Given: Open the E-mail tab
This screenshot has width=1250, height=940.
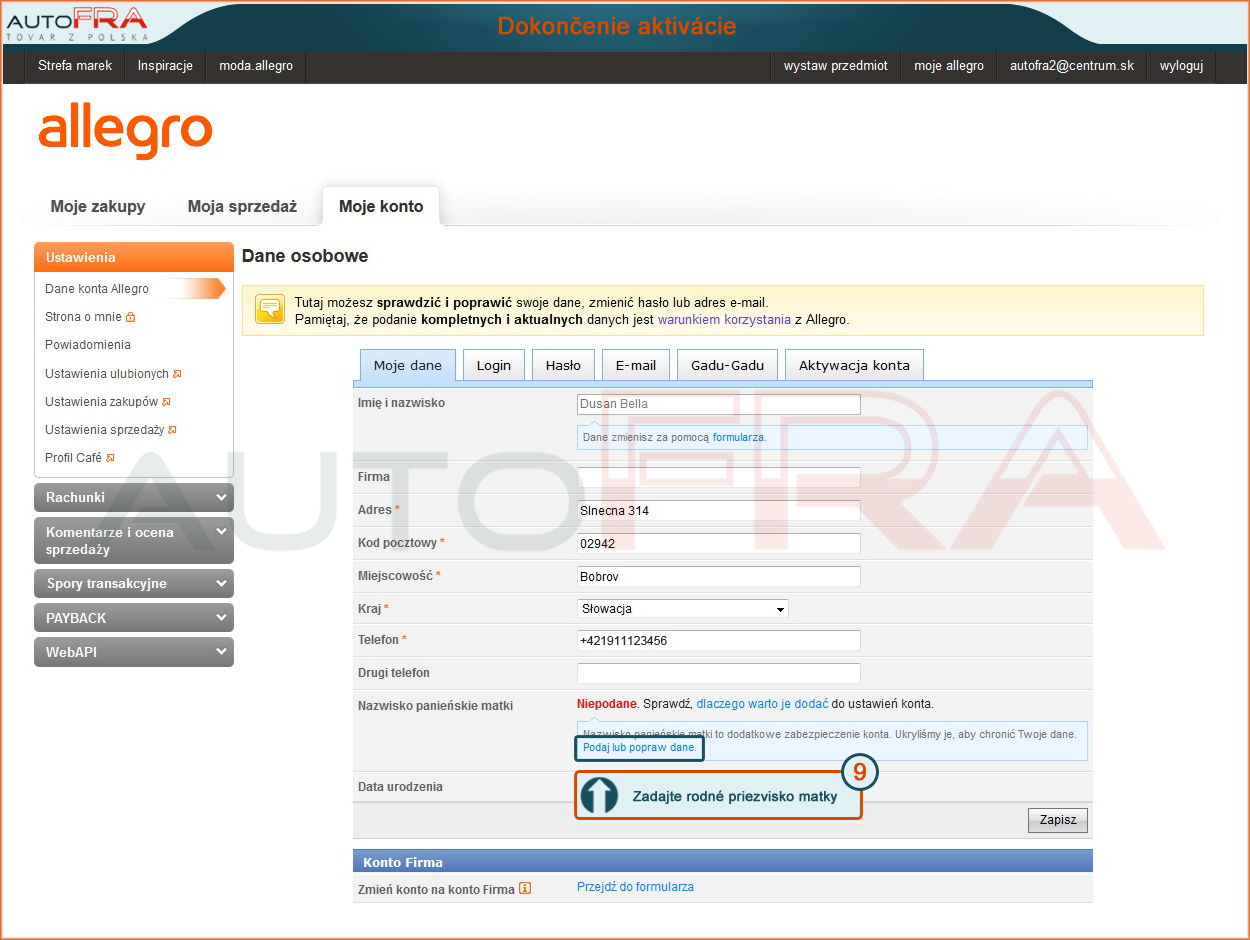Looking at the screenshot, I should tap(636, 366).
